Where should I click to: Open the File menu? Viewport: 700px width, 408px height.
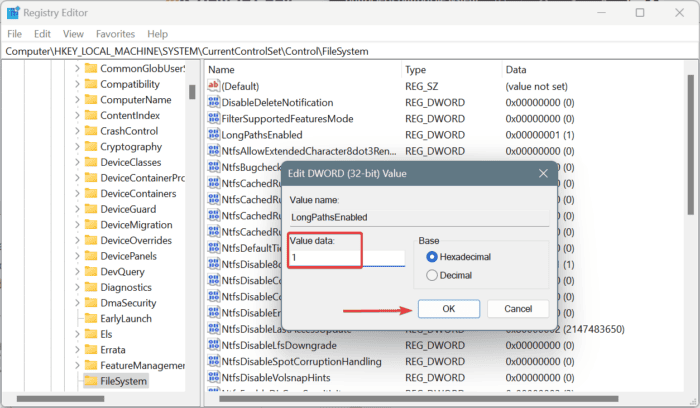tap(14, 34)
